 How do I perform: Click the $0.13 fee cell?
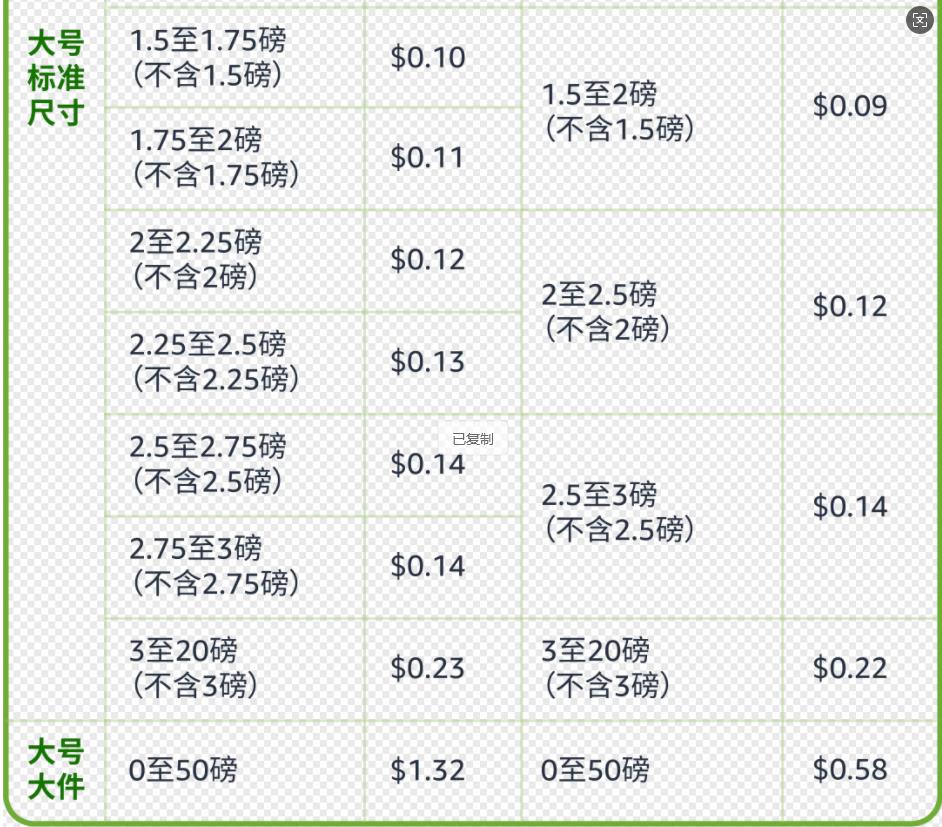443,363
